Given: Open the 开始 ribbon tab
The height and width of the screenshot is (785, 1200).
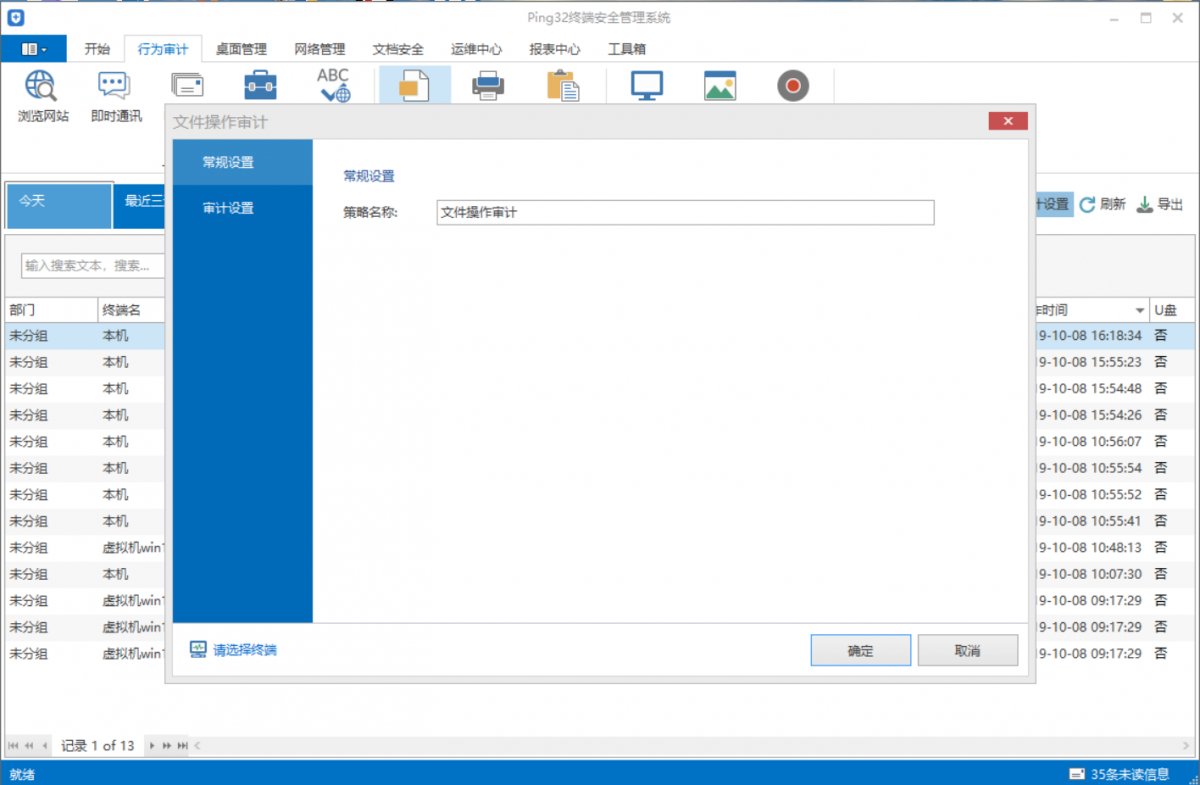Looking at the screenshot, I should point(97,49).
